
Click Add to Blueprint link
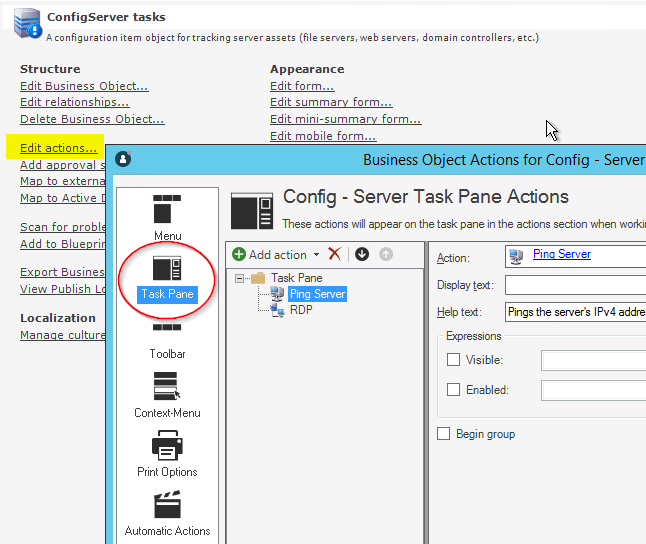(x=63, y=244)
